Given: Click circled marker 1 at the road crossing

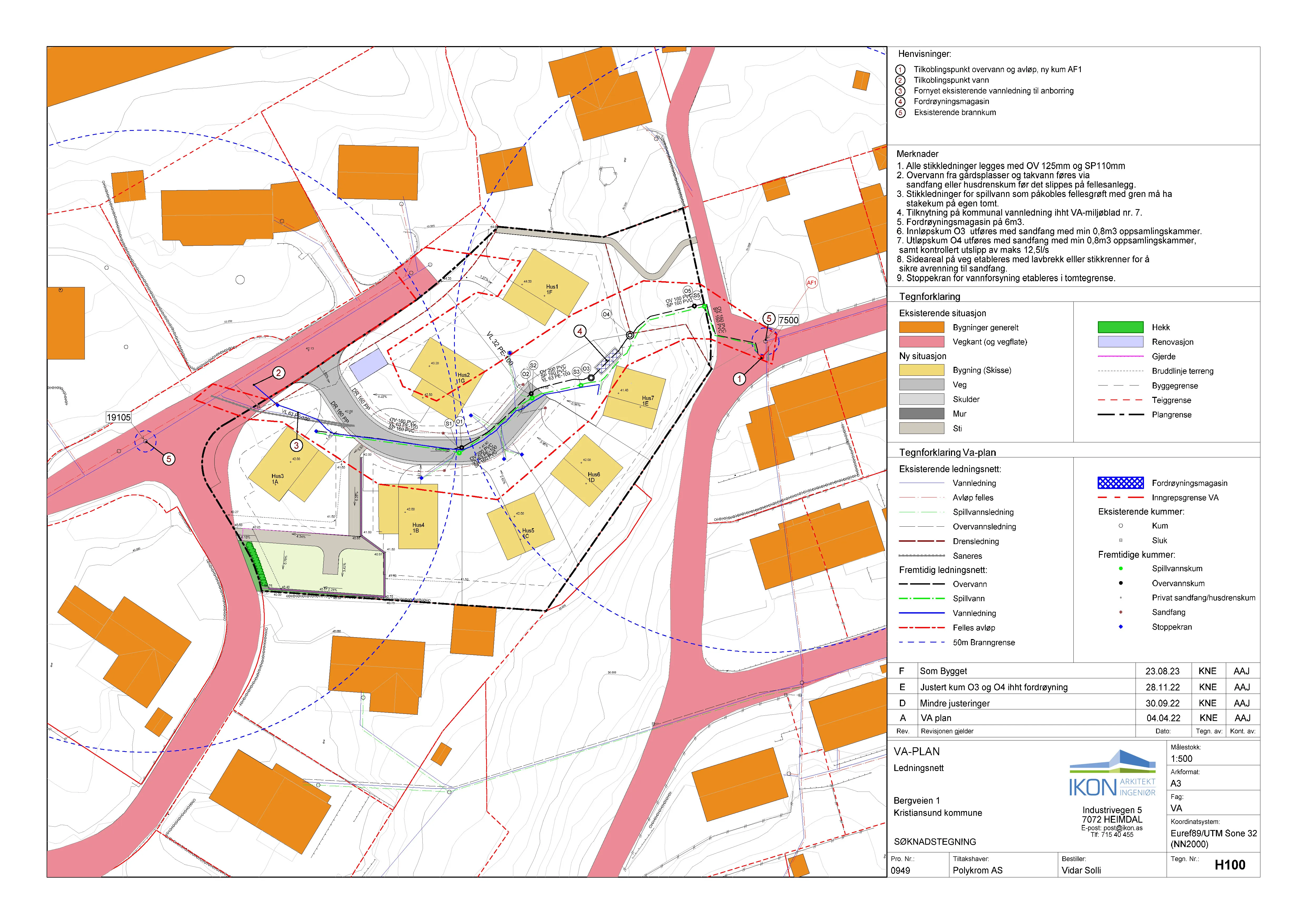Looking at the screenshot, I should [x=739, y=379].
